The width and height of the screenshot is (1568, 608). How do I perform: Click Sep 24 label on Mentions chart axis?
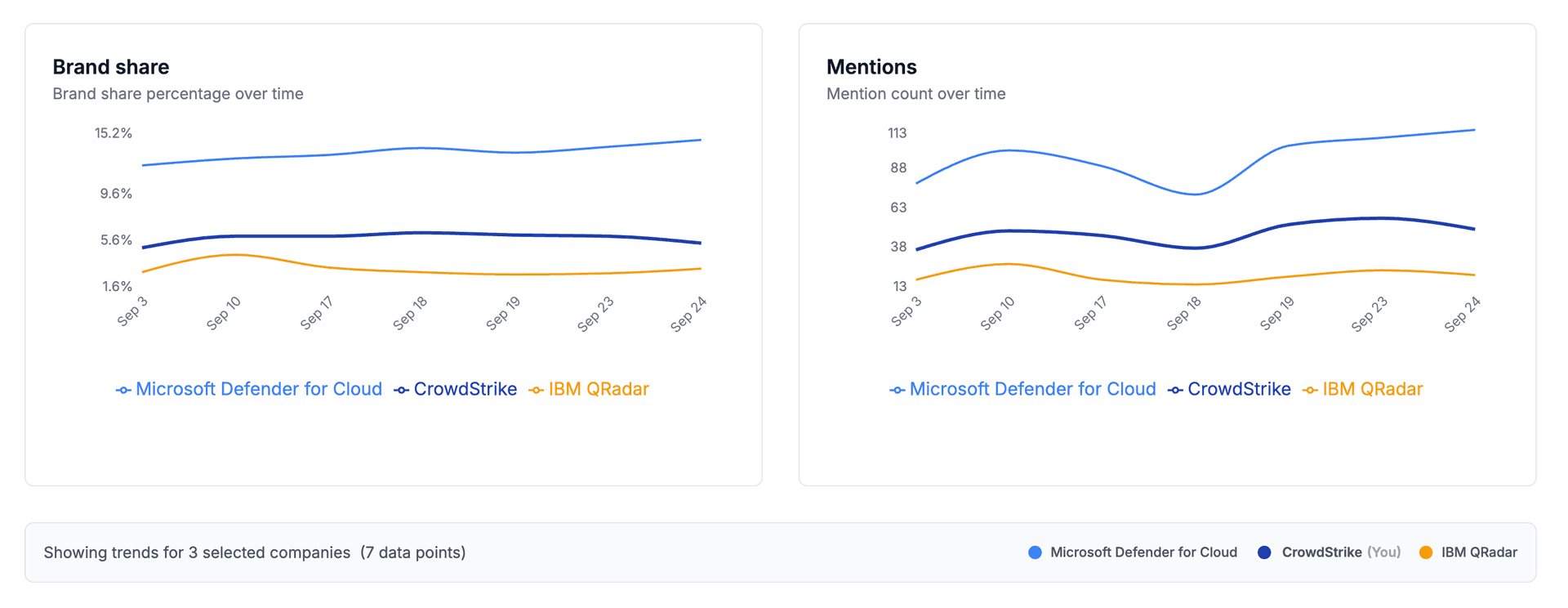(1462, 315)
